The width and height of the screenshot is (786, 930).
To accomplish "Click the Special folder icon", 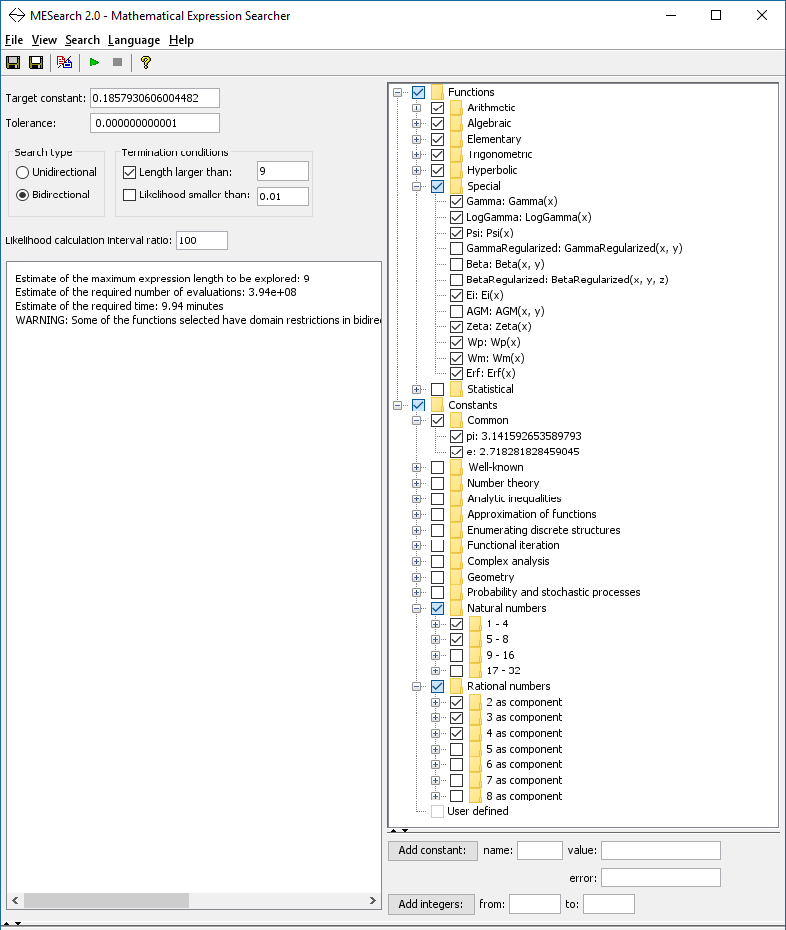I will pyautogui.click(x=457, y=186).
